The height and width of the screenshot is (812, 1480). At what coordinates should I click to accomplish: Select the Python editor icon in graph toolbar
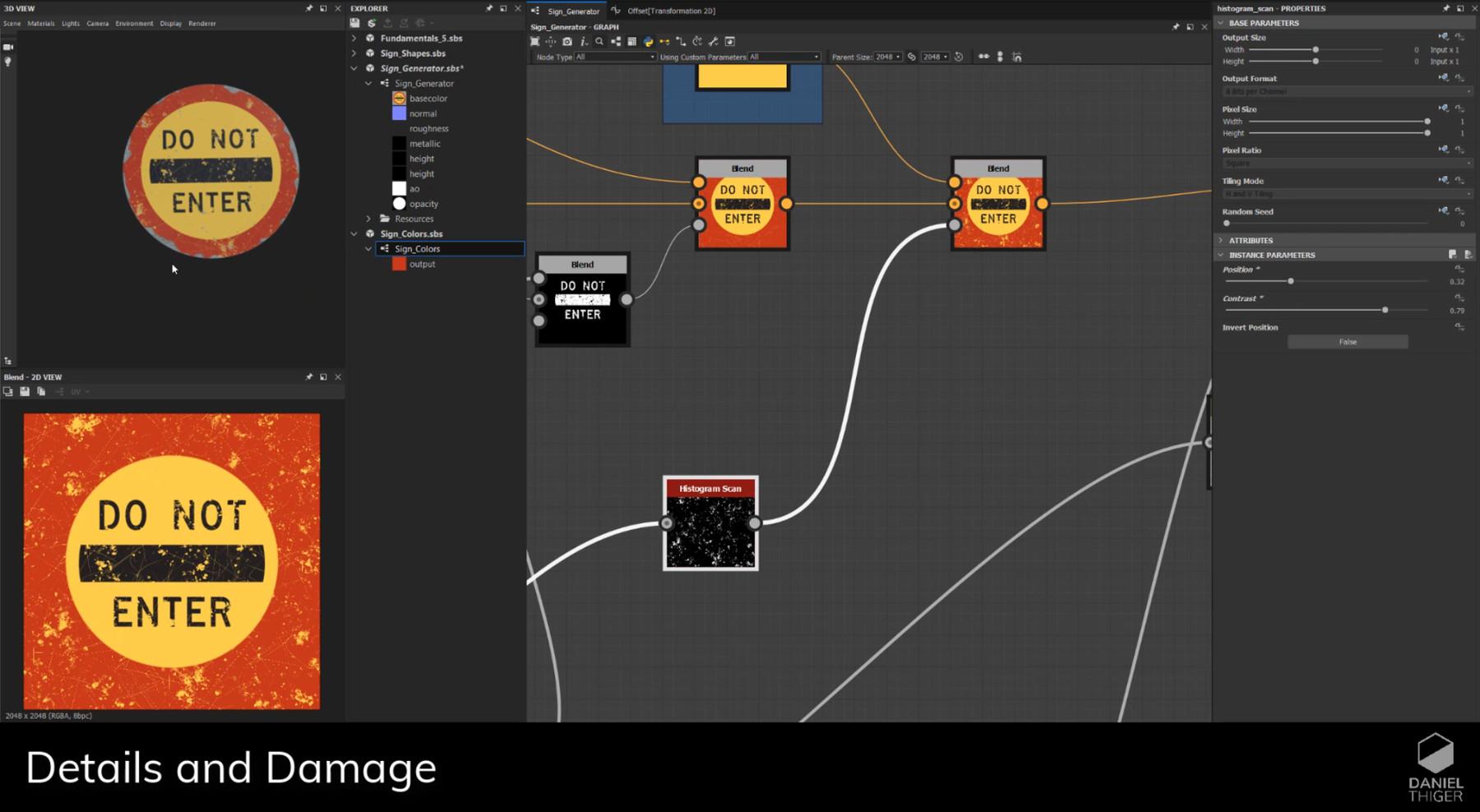tap(648, 41)
